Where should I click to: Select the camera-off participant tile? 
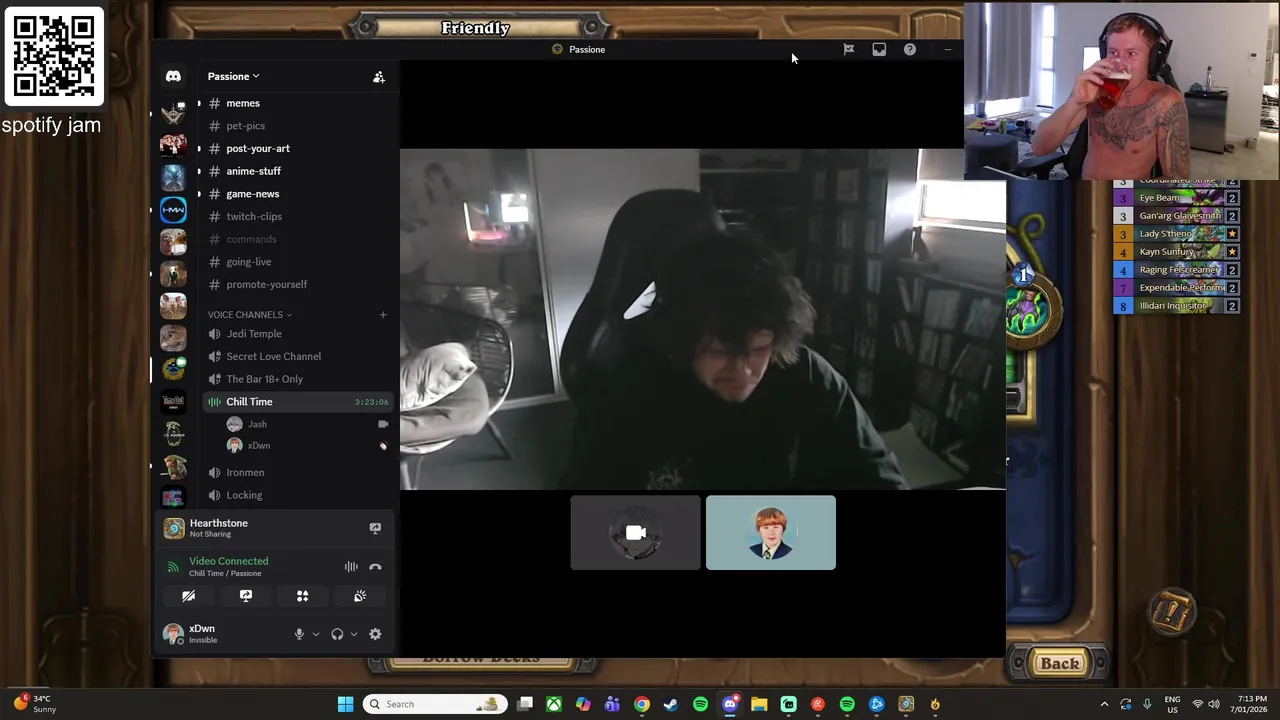(x=636, y=533)
